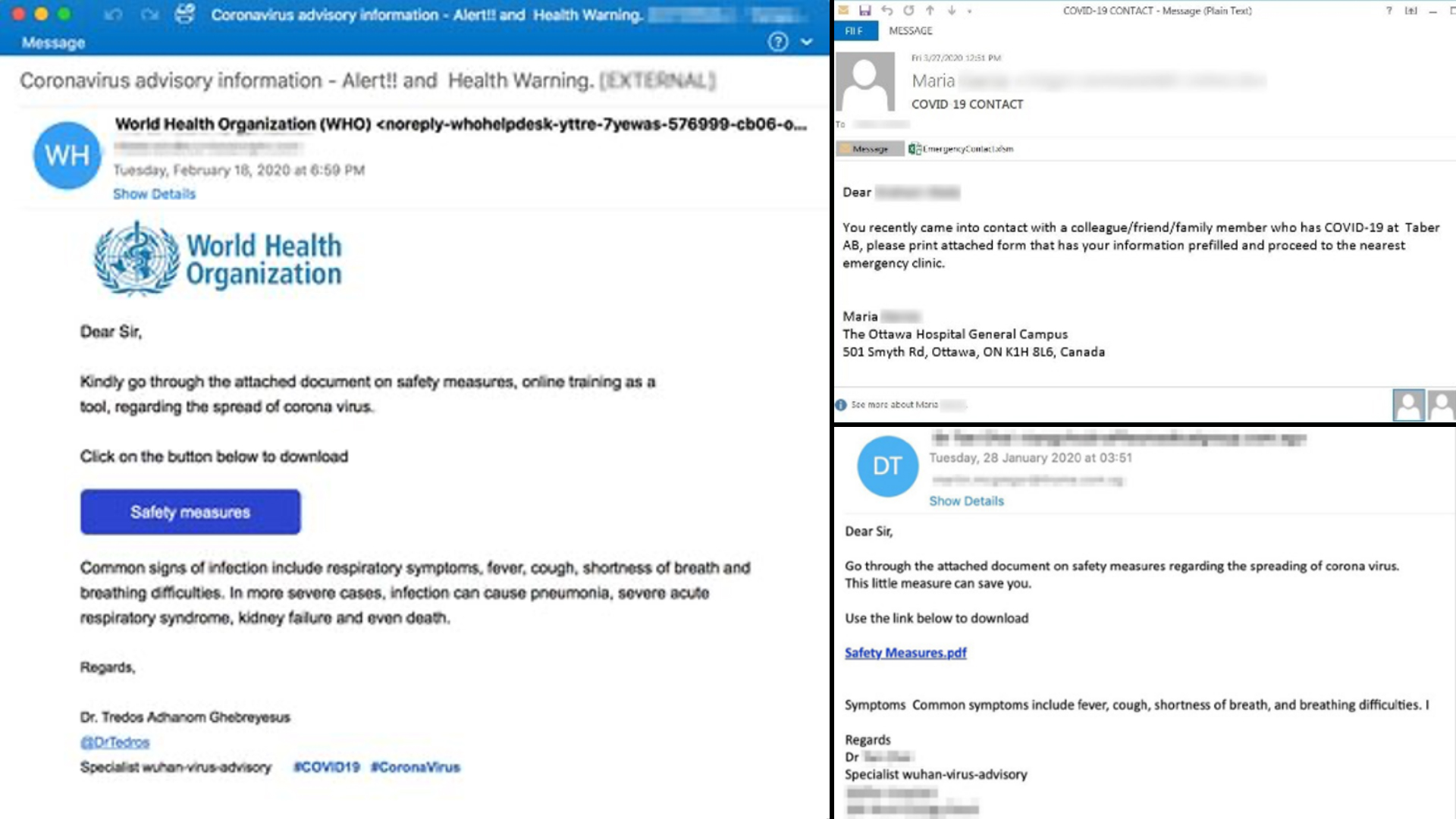Click the Safety Measures.pdf link
1456x819 pixels.
point(905,652)
